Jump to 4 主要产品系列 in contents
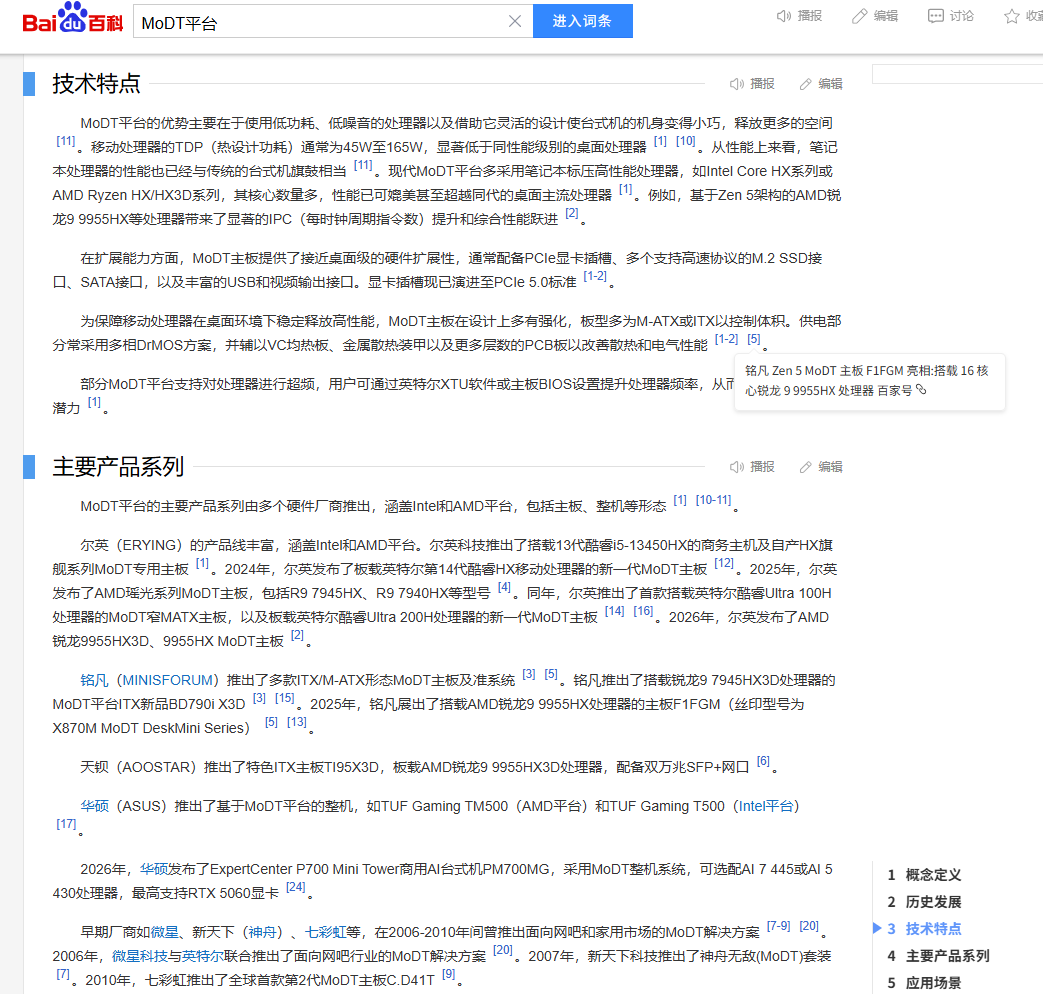The height and width of the screenshot is (994, 1043). click(x=938, y=956)
